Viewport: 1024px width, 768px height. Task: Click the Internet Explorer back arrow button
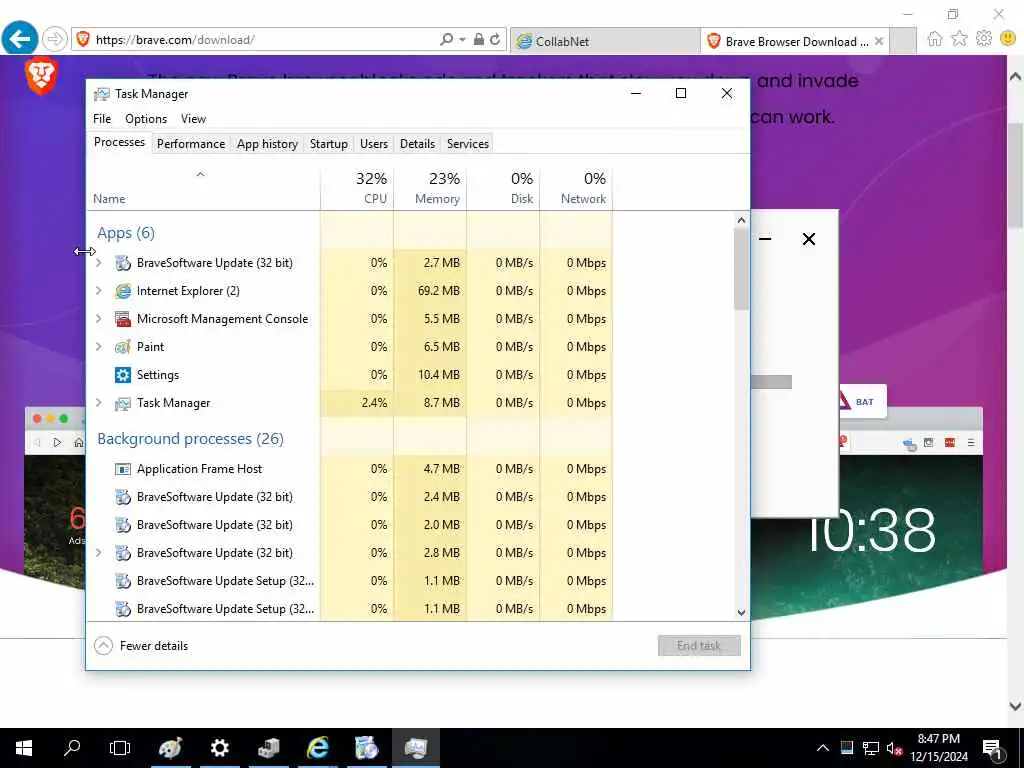20,39
